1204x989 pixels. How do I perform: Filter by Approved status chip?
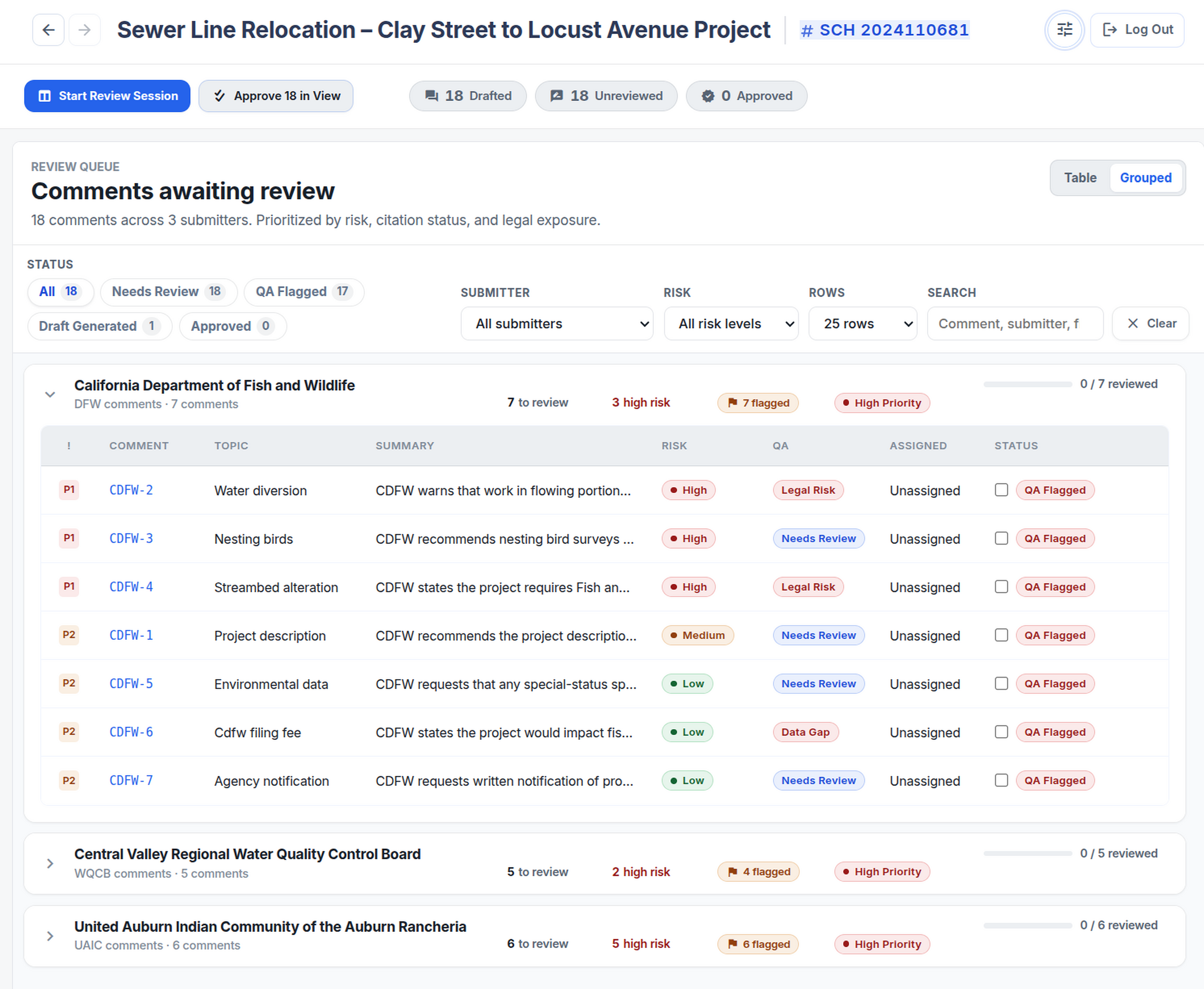tap(233, 326)
